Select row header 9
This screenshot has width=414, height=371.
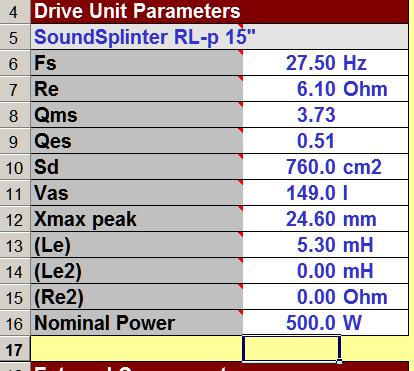(15, 141)
